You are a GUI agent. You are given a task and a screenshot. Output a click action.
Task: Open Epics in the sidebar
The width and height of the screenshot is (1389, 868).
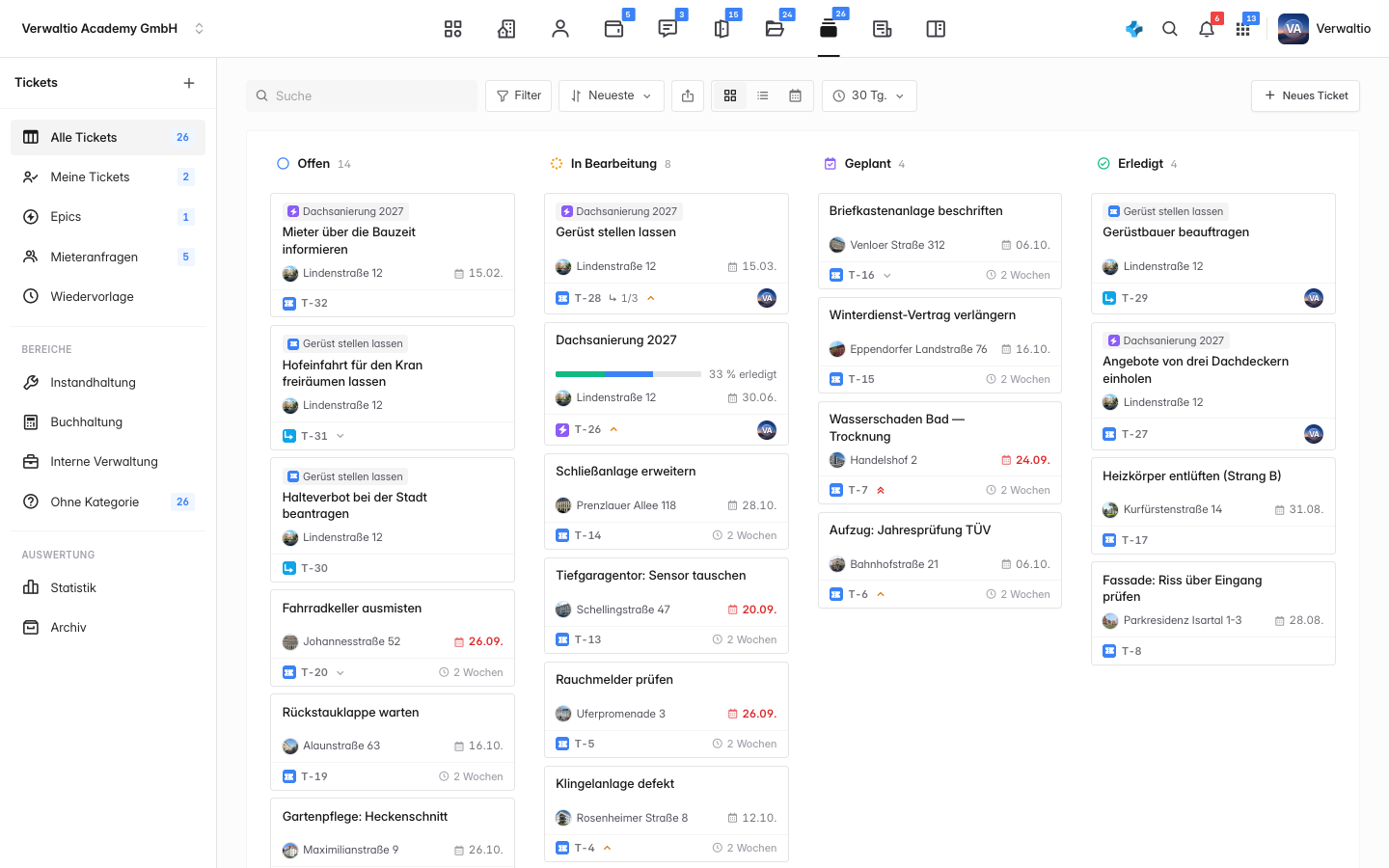click(108, 217)
